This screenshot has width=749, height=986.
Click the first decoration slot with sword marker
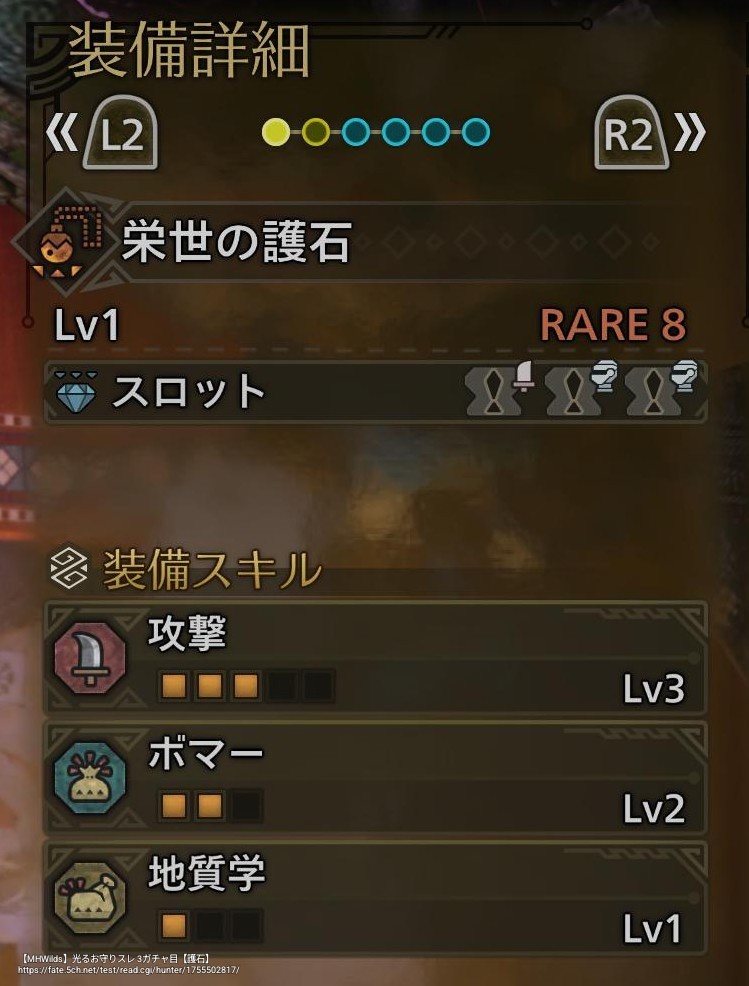(499, 389)
